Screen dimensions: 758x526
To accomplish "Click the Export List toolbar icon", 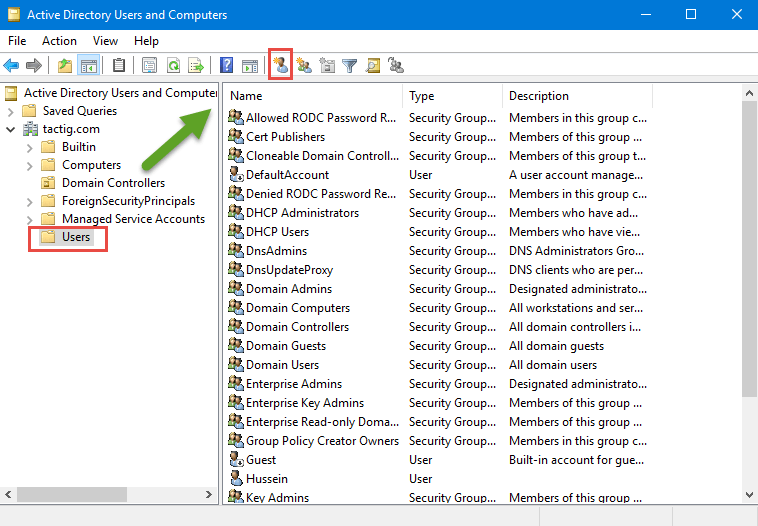I will pos(196,65).
